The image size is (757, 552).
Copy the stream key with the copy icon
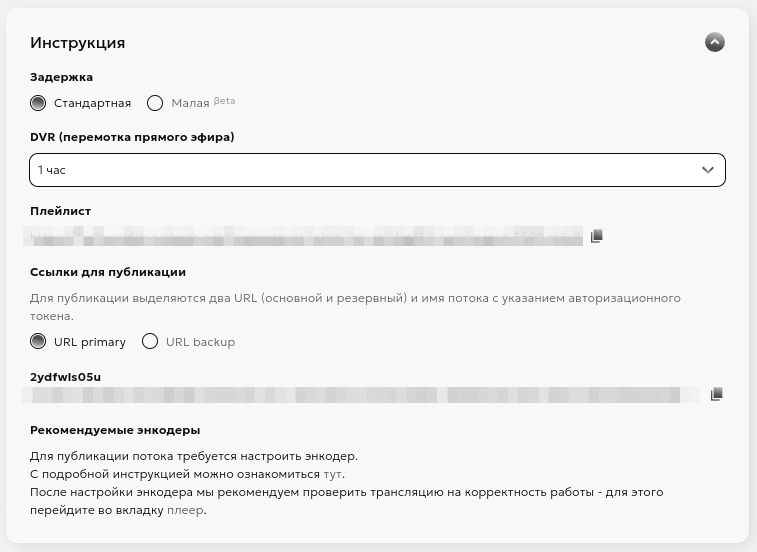coord(716,395)
